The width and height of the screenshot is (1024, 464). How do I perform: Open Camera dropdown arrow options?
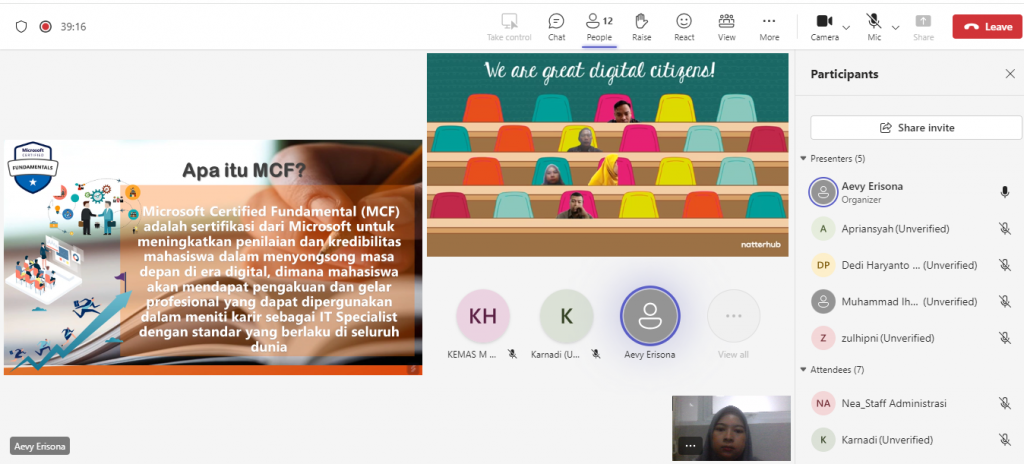[846, 27]
